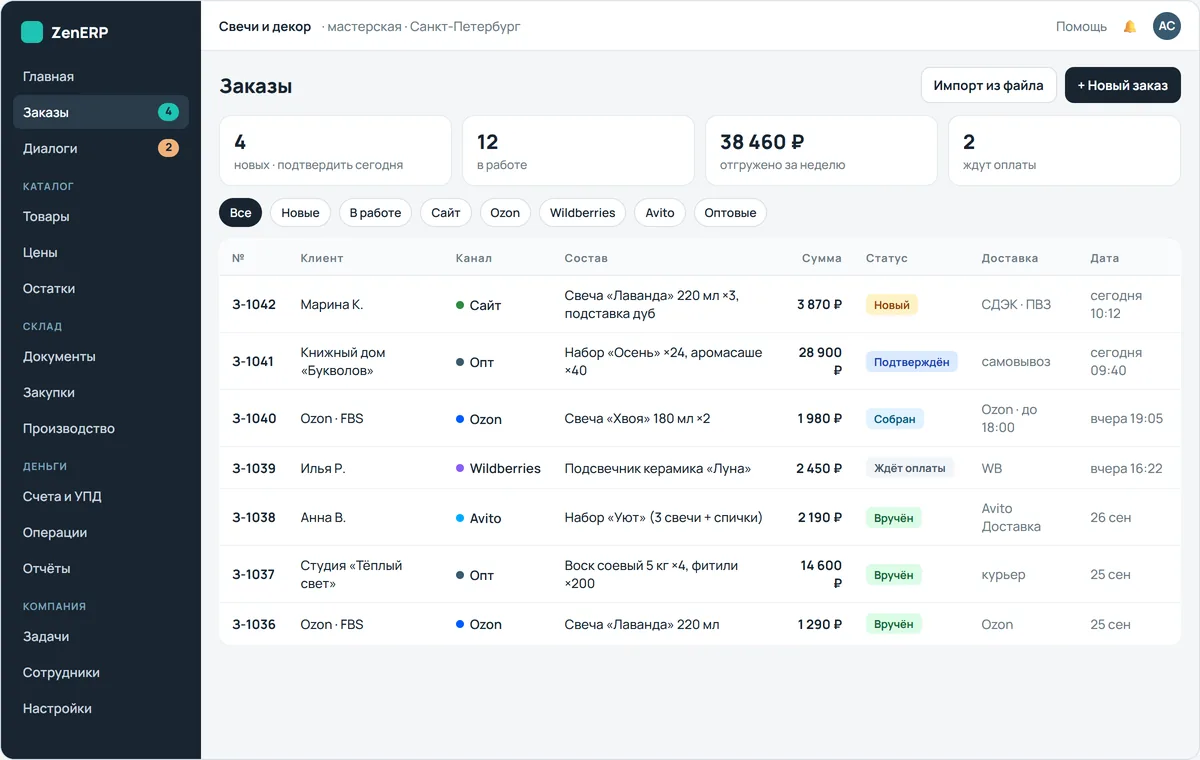Click the Сумма column header
The width and height of the screenshot is (1200, 760).
click(822, 258)
